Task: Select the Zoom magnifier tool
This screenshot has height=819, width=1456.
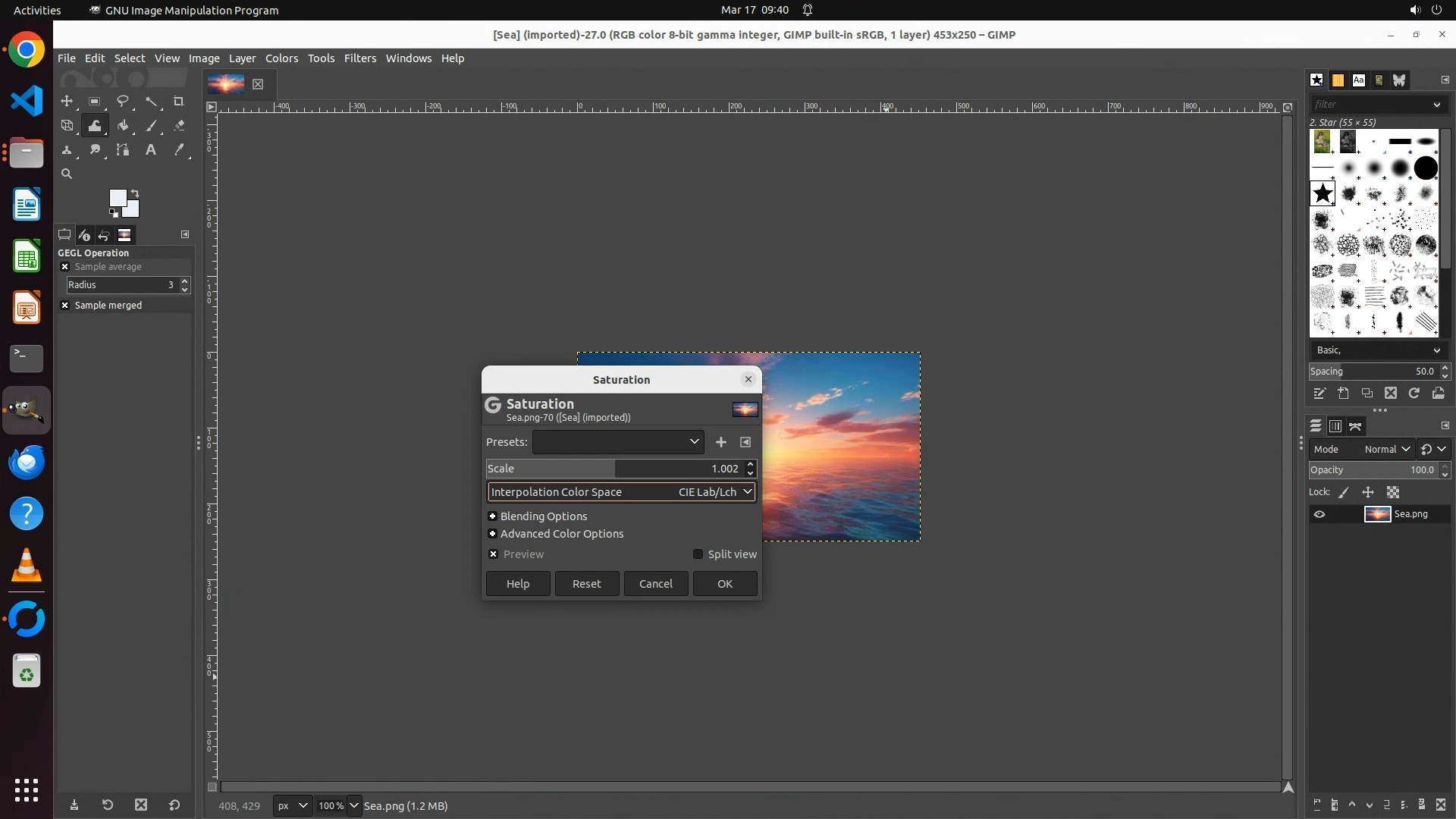Action: 67,174
